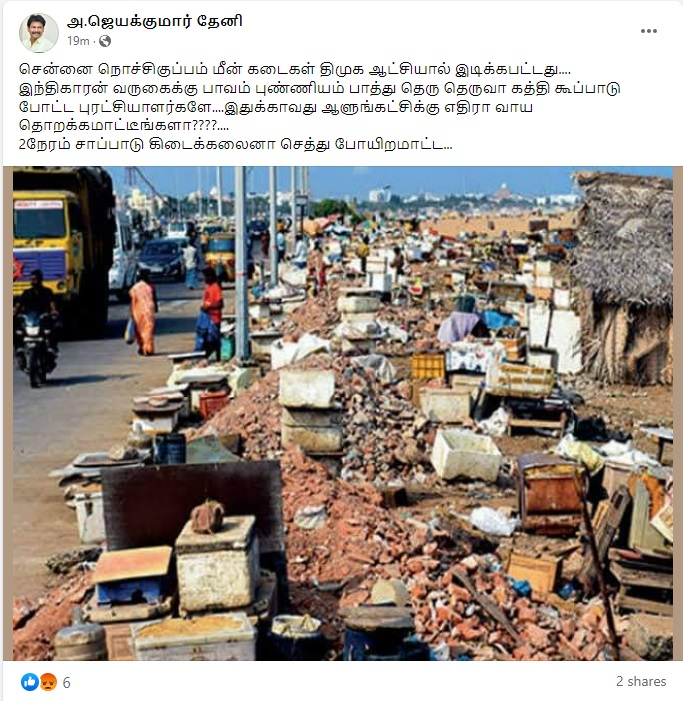The image size is (683, 701).
Task: Click the last text line 2நேரம் சாப்பாடு
Action: click(236, 144)
